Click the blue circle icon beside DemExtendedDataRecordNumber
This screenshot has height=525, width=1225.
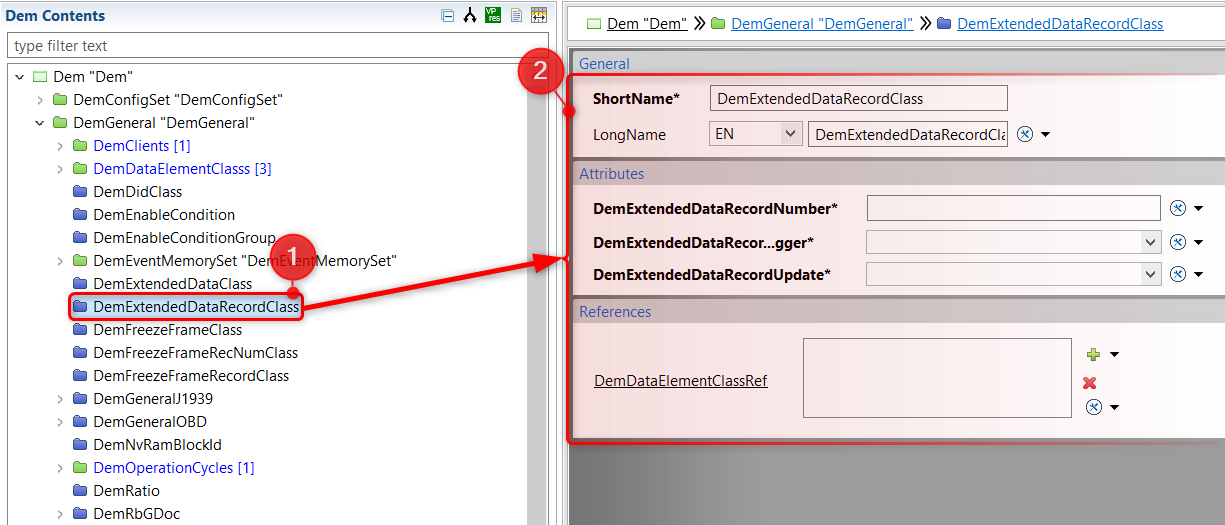(1178, 208)
